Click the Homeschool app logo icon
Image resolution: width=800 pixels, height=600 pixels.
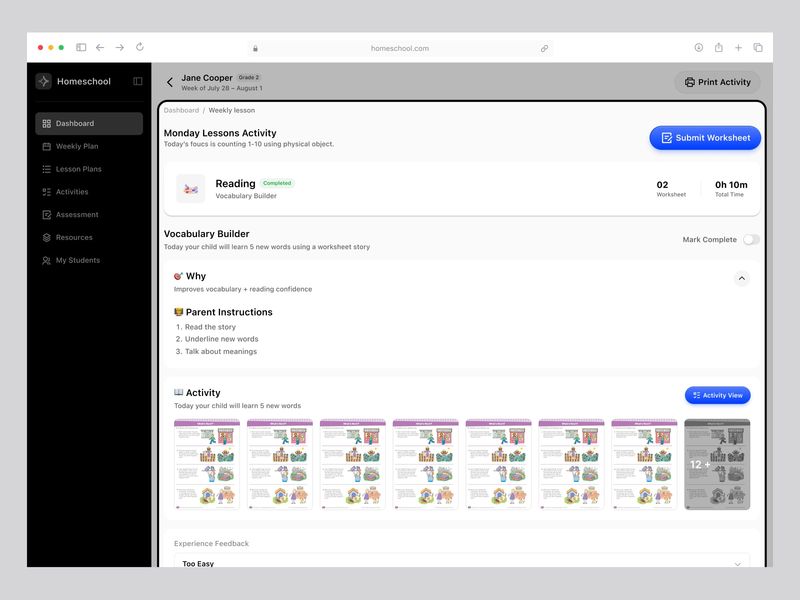[44, 81]
